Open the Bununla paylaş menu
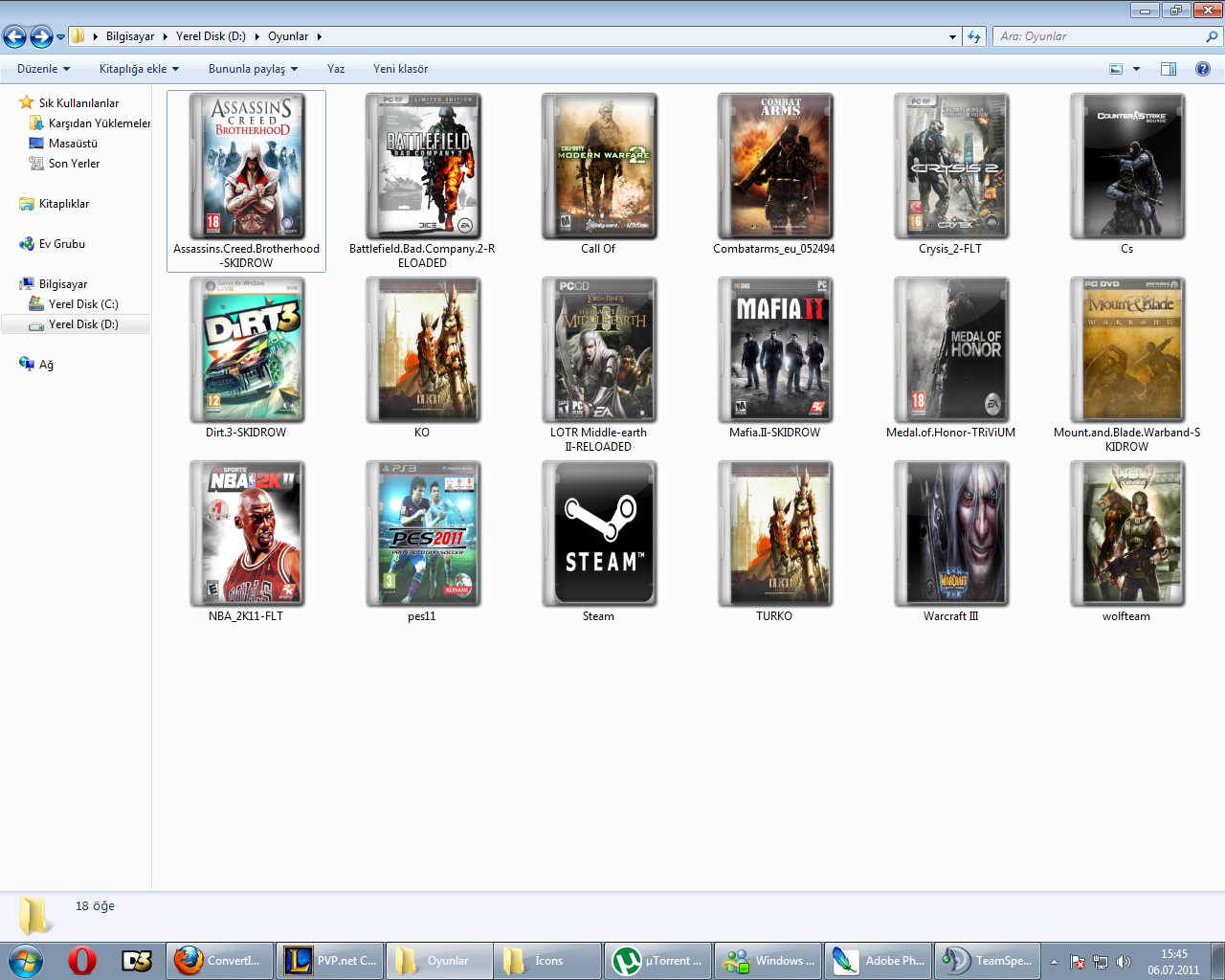The image size is (1225, 980). 253,69
